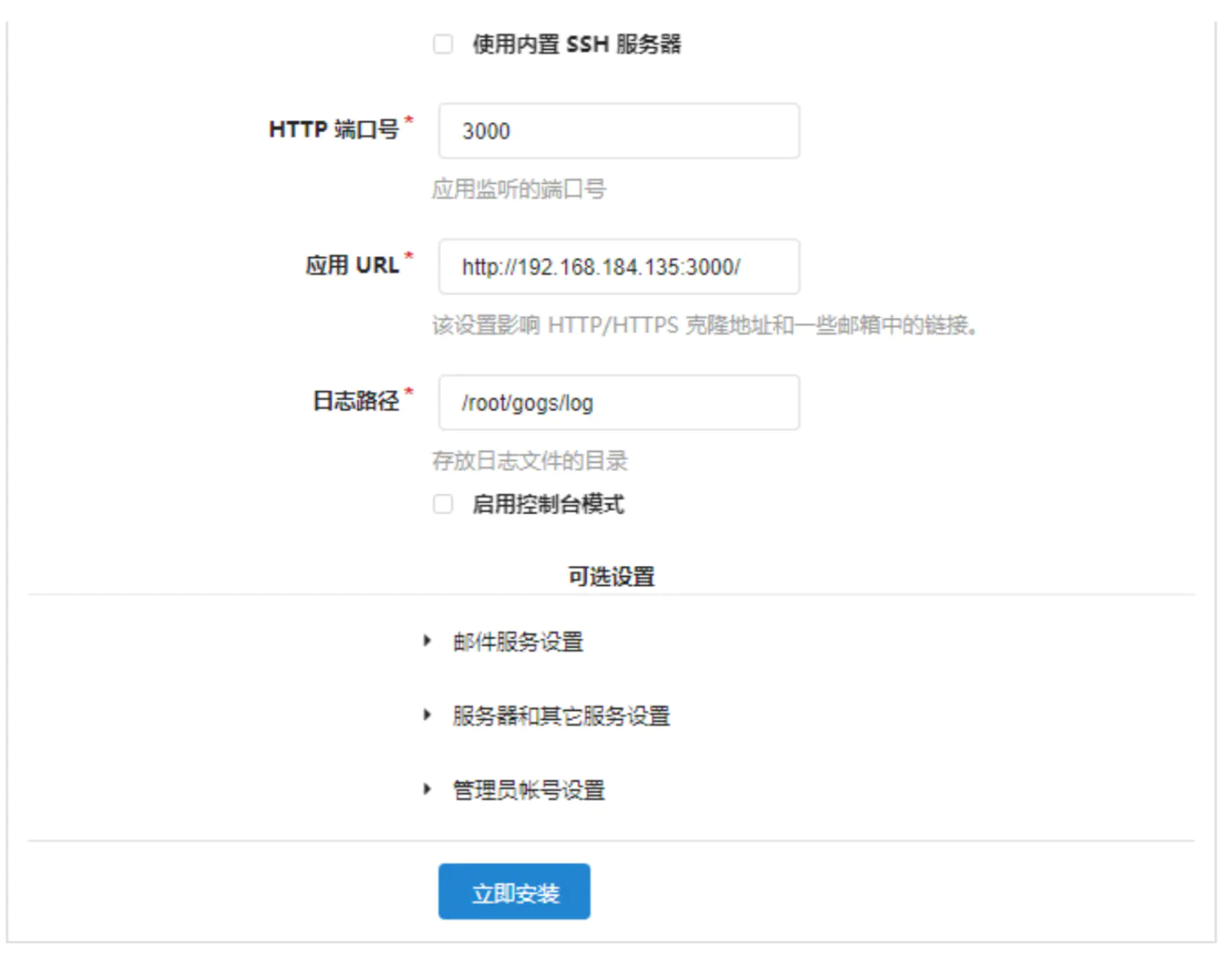This screenshot has width=1232, height=954.
Task: Click the triangle arrow beside 管理员帐号设置
Action: [427, 789]
